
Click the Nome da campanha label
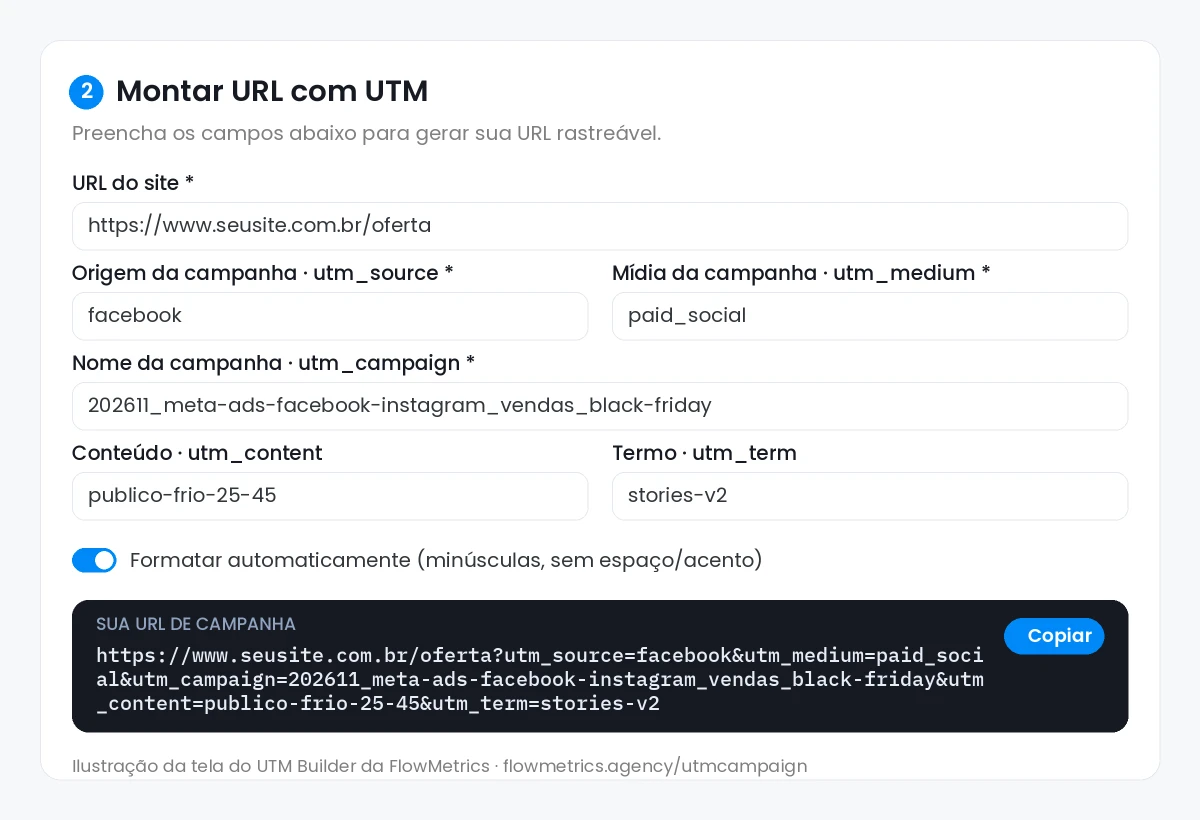pos(273,363)
